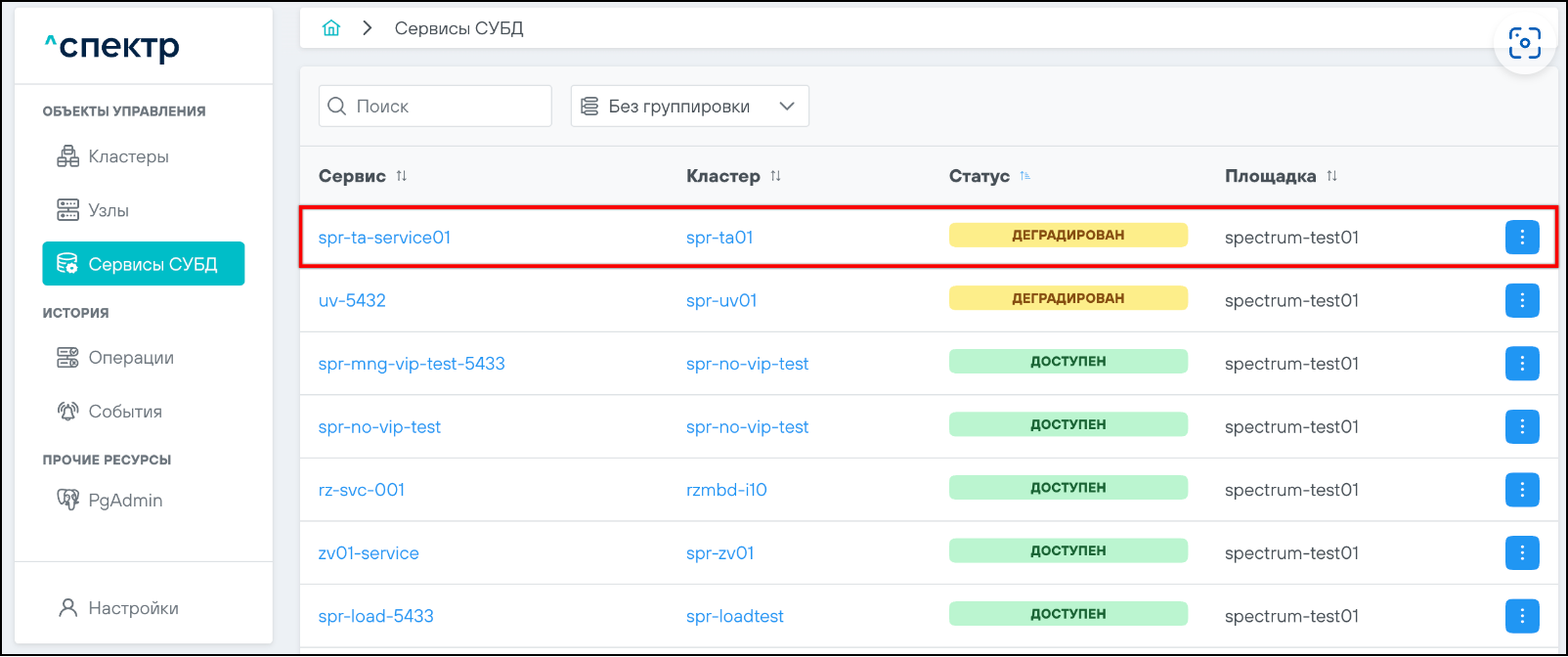
Task: Open the spr-mng-vip-test-5433 service link
Action: 412,364
